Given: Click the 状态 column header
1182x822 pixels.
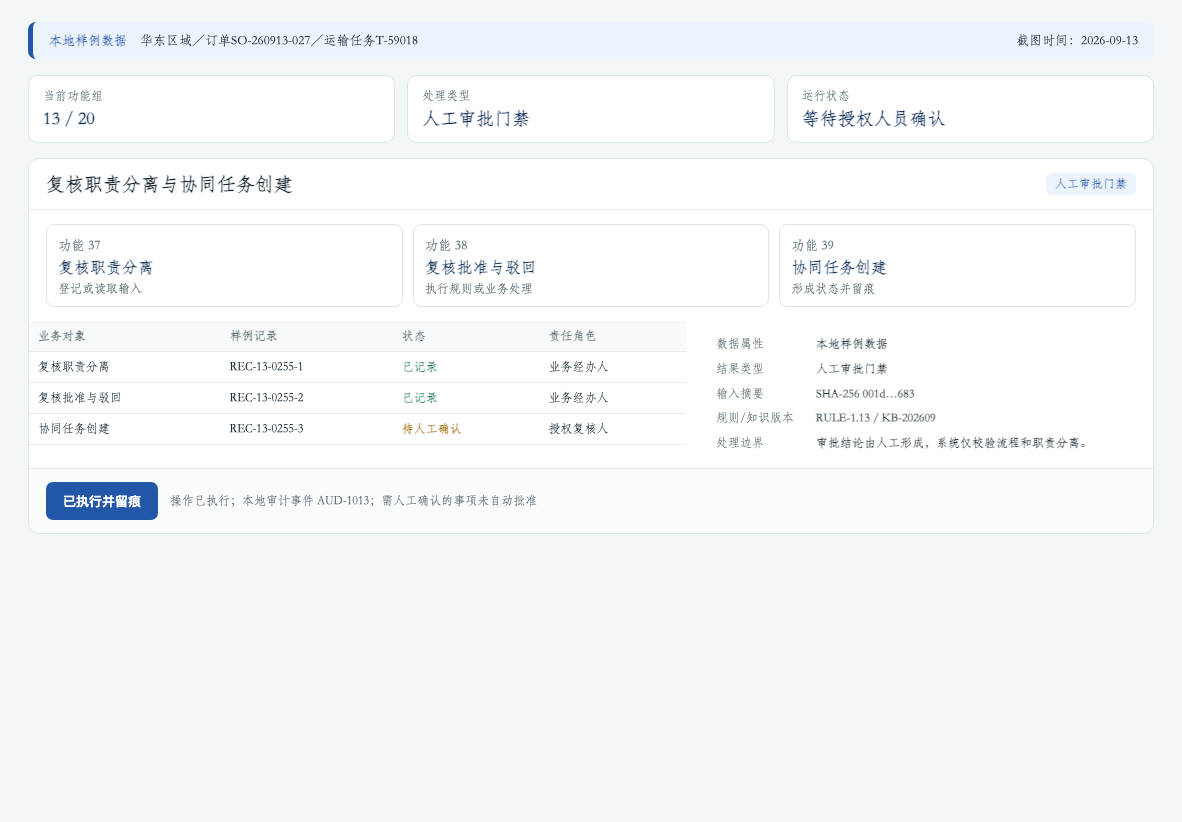Looking at the screenshot, I should [x=414, y=336].
